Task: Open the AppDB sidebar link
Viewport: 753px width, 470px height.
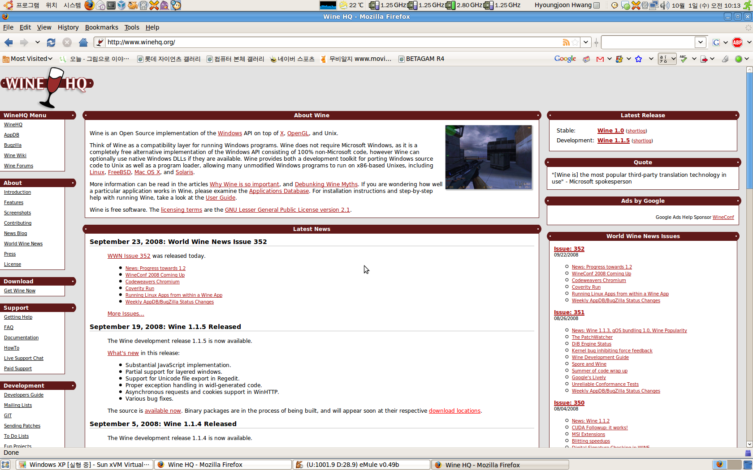Action: pyautogui.click(x=12, y=135)
